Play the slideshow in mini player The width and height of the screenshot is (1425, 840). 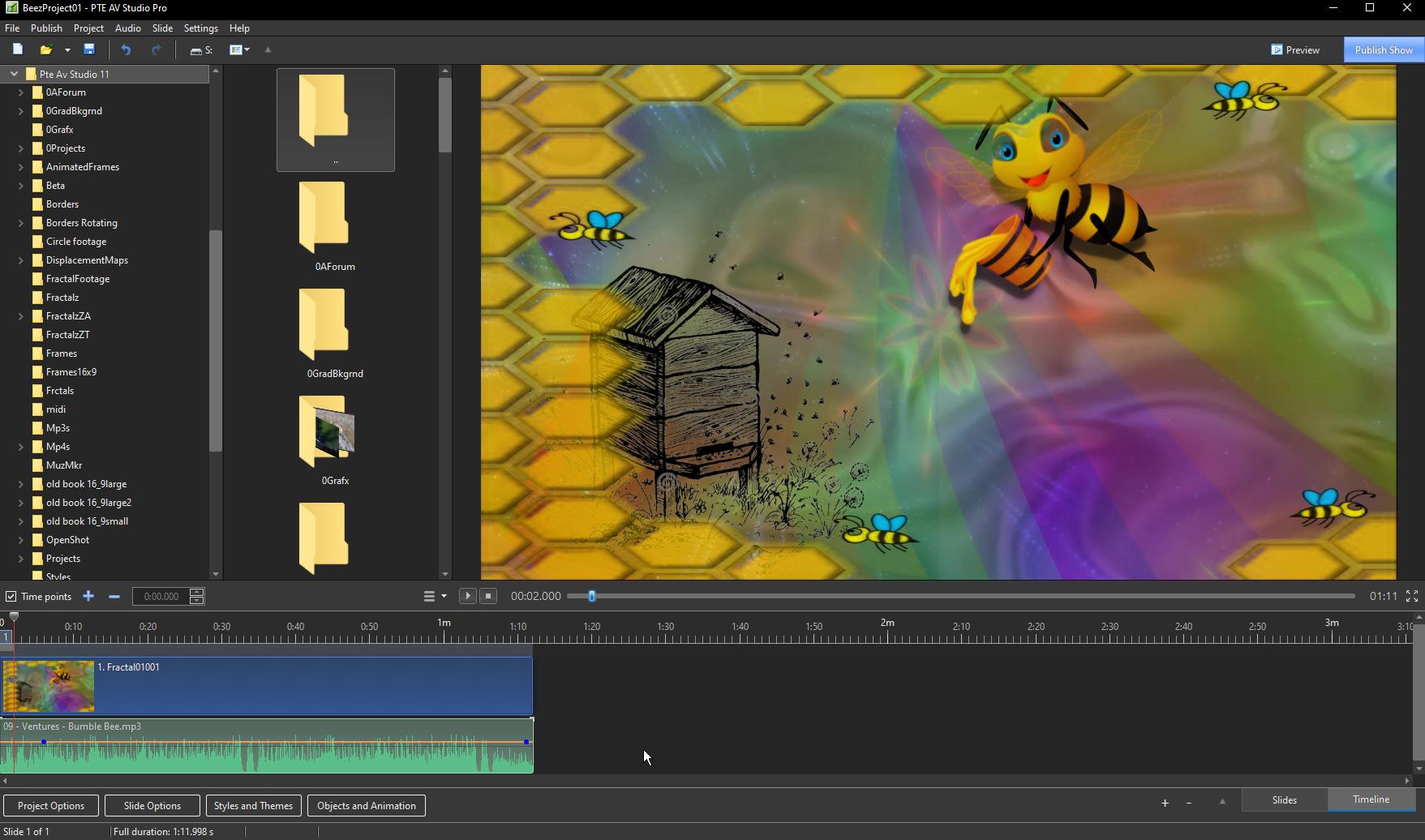click(x=467, y=597)
